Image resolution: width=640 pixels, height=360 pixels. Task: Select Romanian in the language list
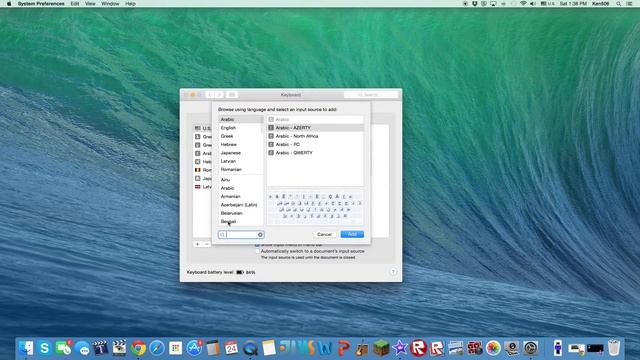point(241,169)
